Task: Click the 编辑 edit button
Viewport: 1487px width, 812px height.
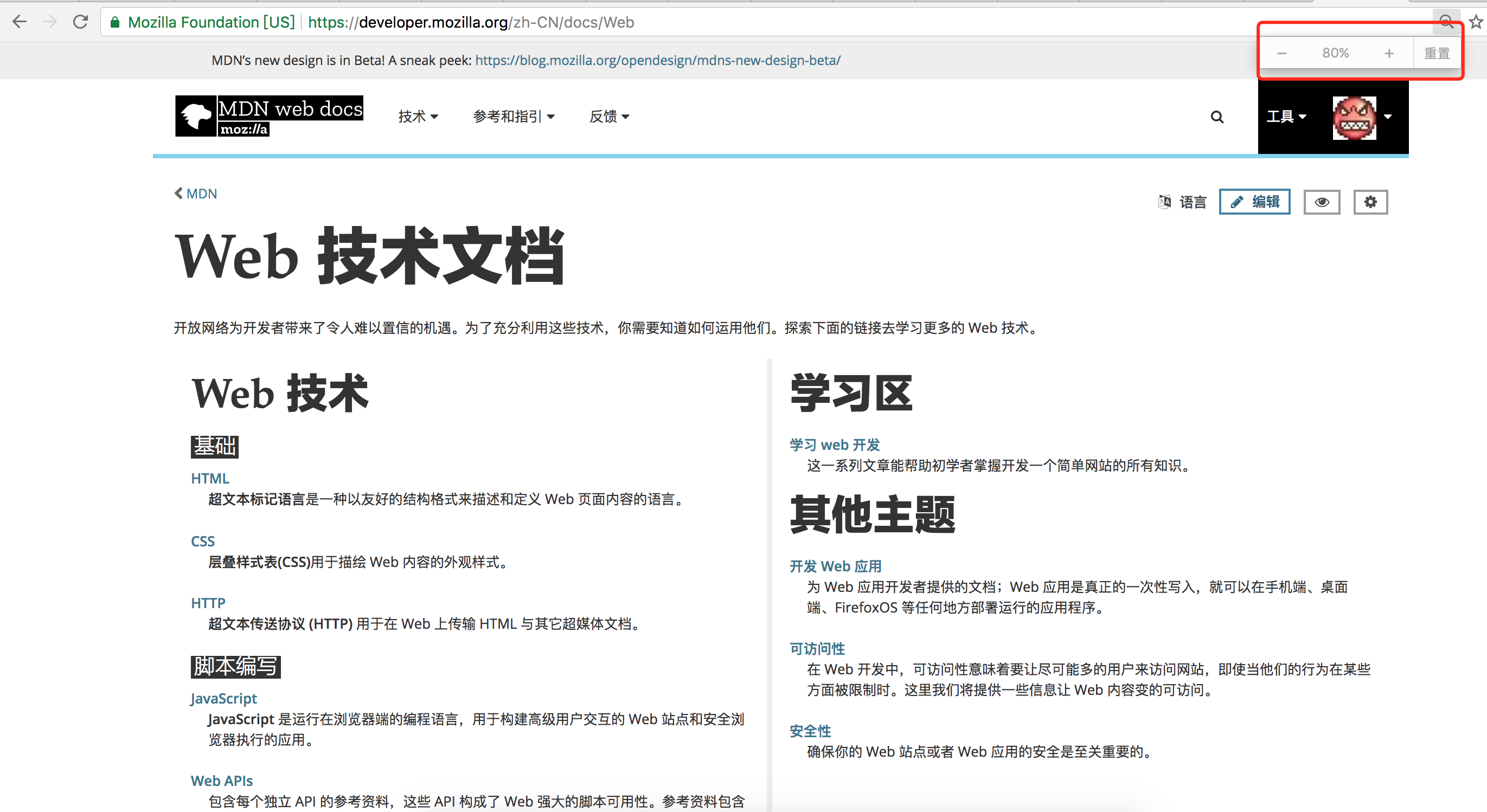Action: [x=1254, y=202]
